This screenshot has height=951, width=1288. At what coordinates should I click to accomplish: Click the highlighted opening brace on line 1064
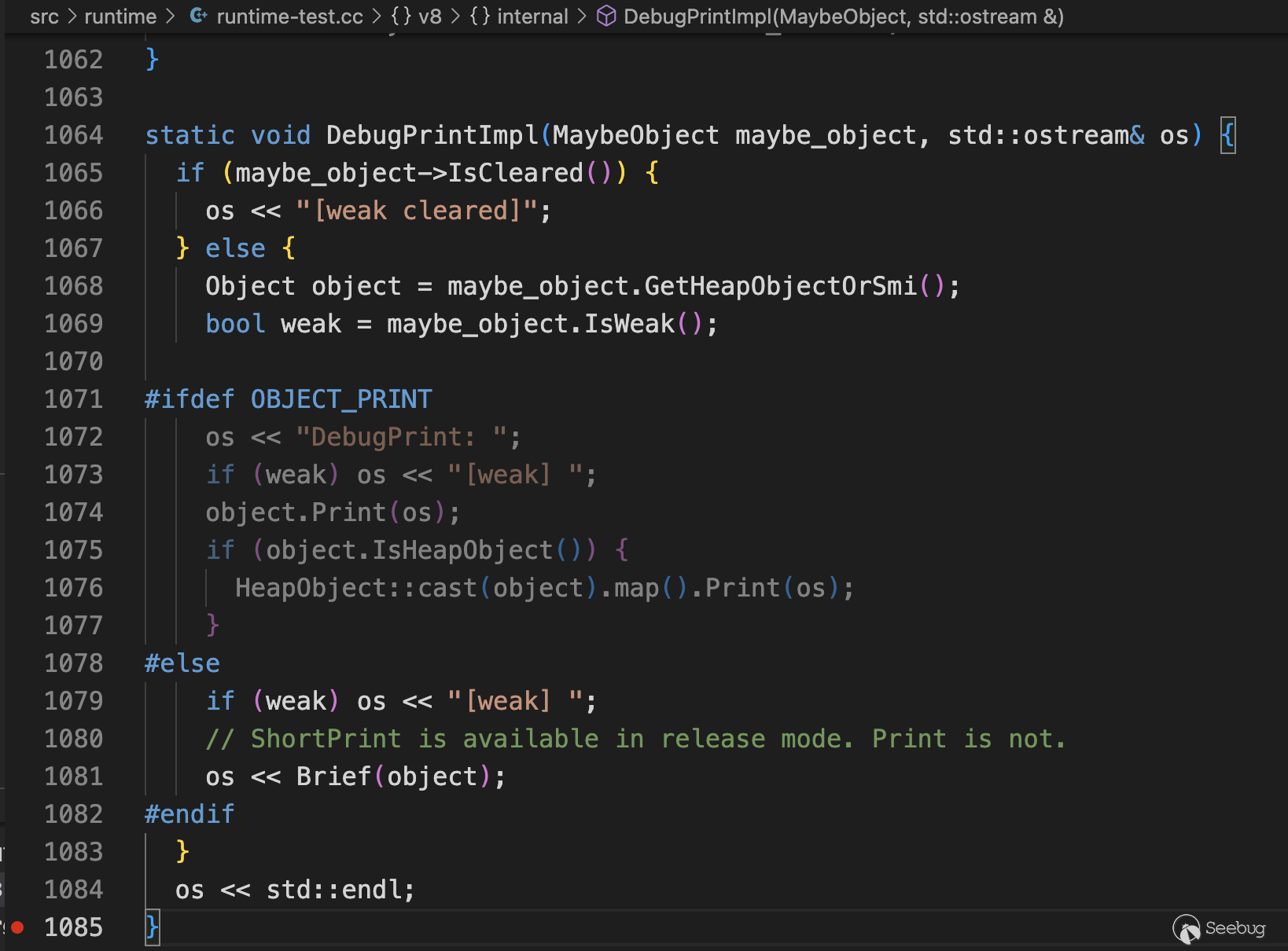coord(1227,135)
